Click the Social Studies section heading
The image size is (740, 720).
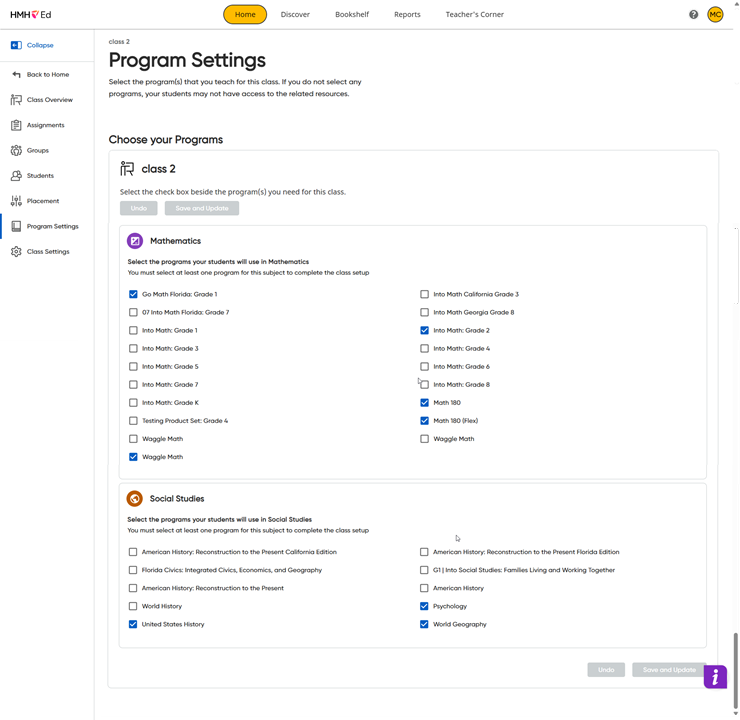(x=177, y=499)
